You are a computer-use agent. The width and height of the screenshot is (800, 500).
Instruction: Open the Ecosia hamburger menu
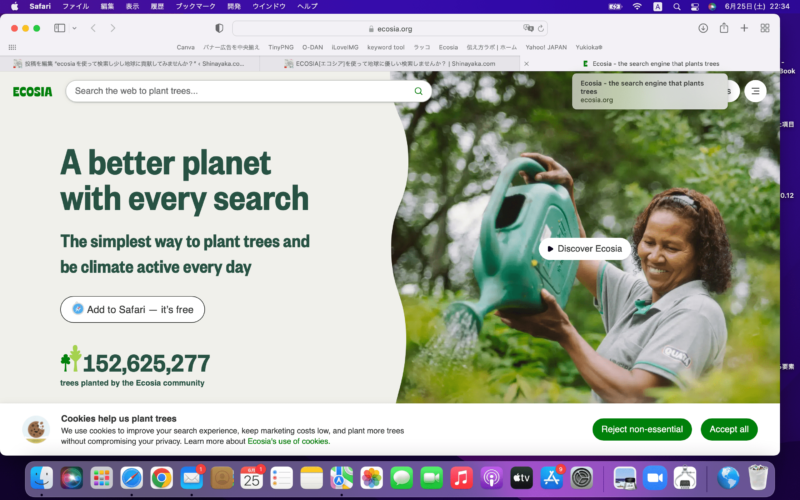pyautogui.click(x=755, y=91)
